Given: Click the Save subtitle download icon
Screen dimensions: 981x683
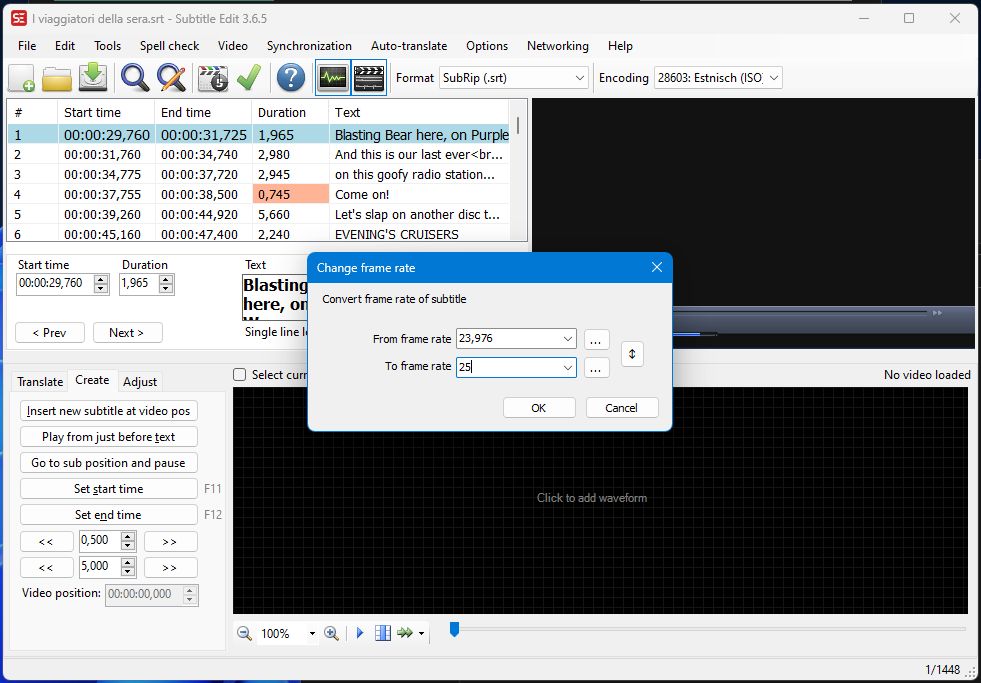Looking at the screenshot, I should click(93, 78).
